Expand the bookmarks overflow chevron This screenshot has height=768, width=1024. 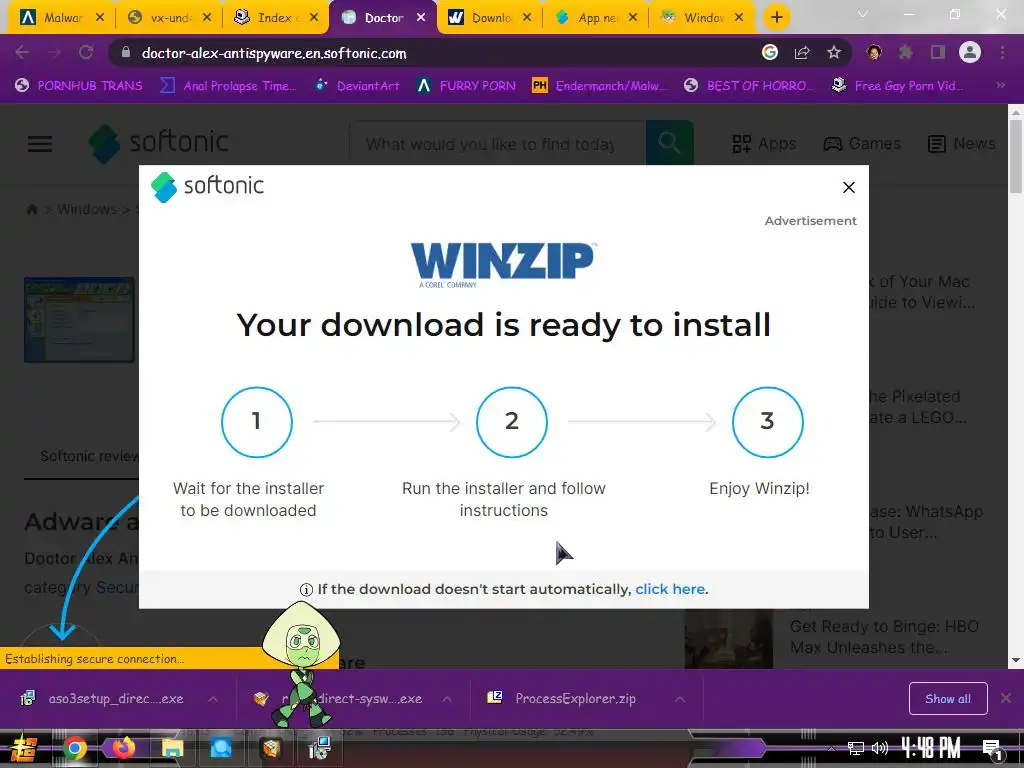coord(1000,86)
